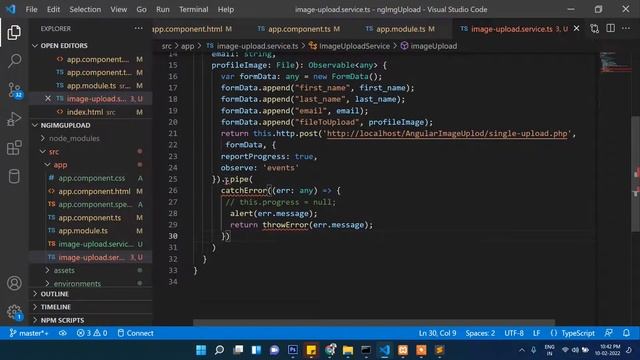
Task: Expand the environments folder
Action: 77,283
